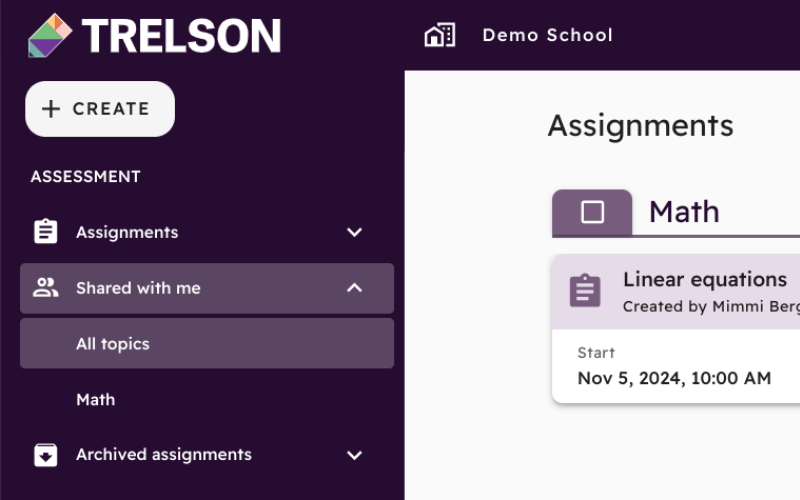
Task: Expand the Archived assignments chevron
Action: (x=354, y=455)
